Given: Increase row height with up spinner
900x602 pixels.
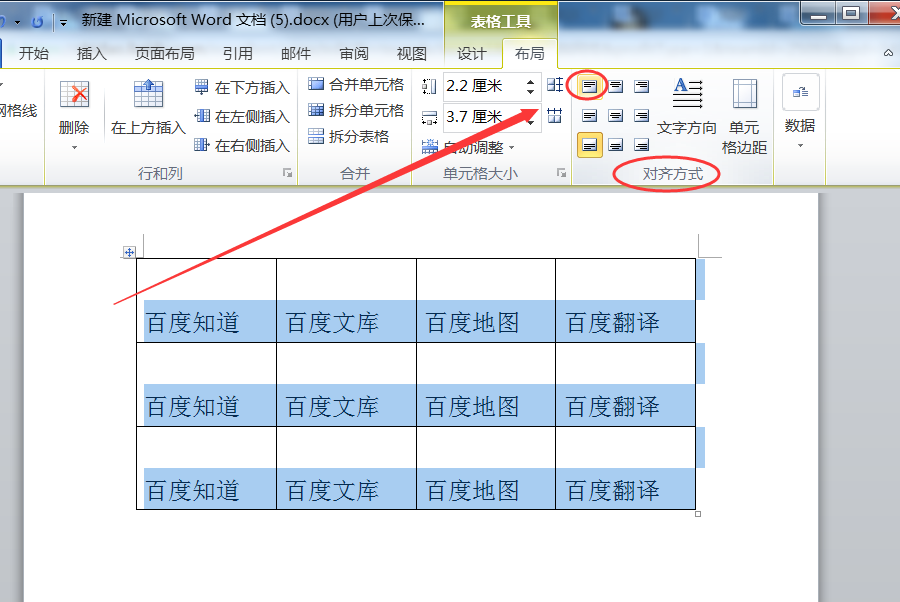Looking at the screenshot, I should tap(530, 81).
